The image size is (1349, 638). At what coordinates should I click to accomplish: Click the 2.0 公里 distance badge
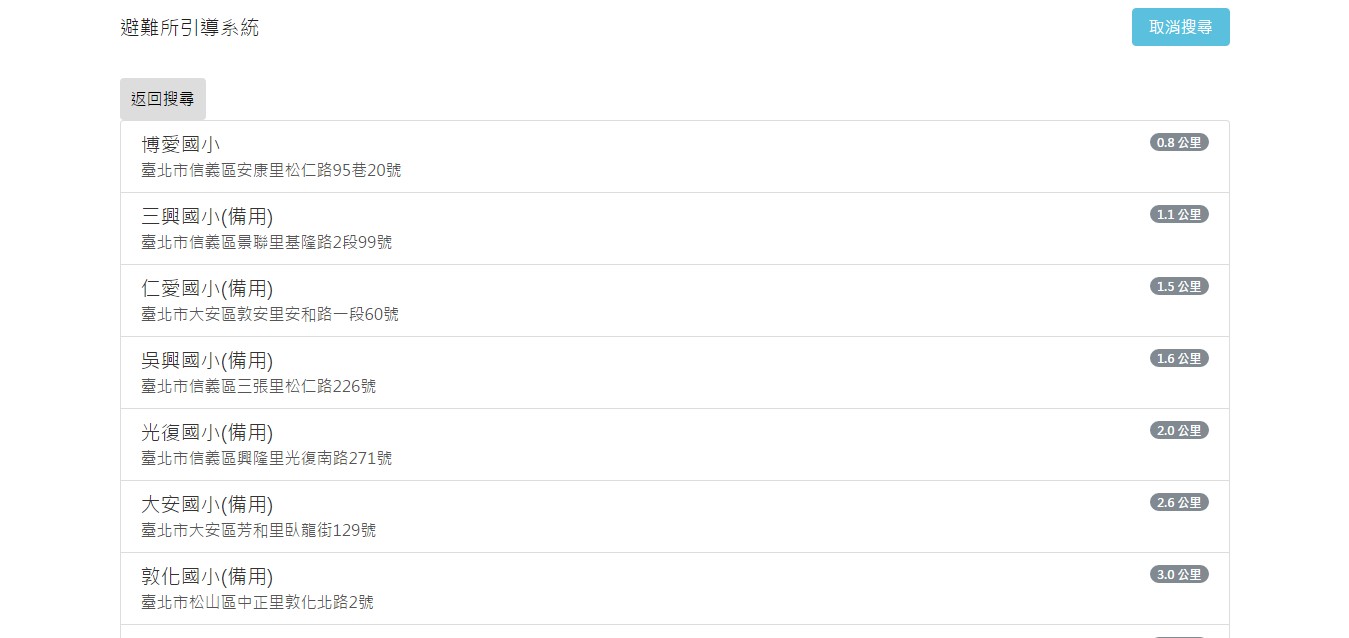click(x=1179, y=430)
